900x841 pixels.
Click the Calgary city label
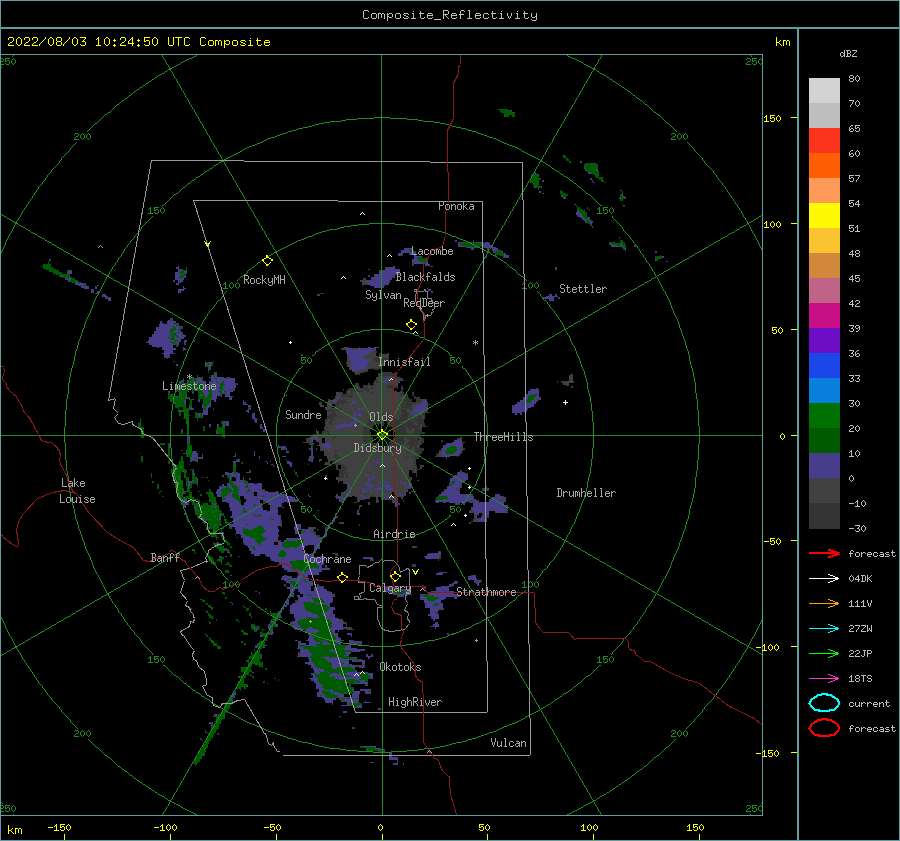(390, 588)
